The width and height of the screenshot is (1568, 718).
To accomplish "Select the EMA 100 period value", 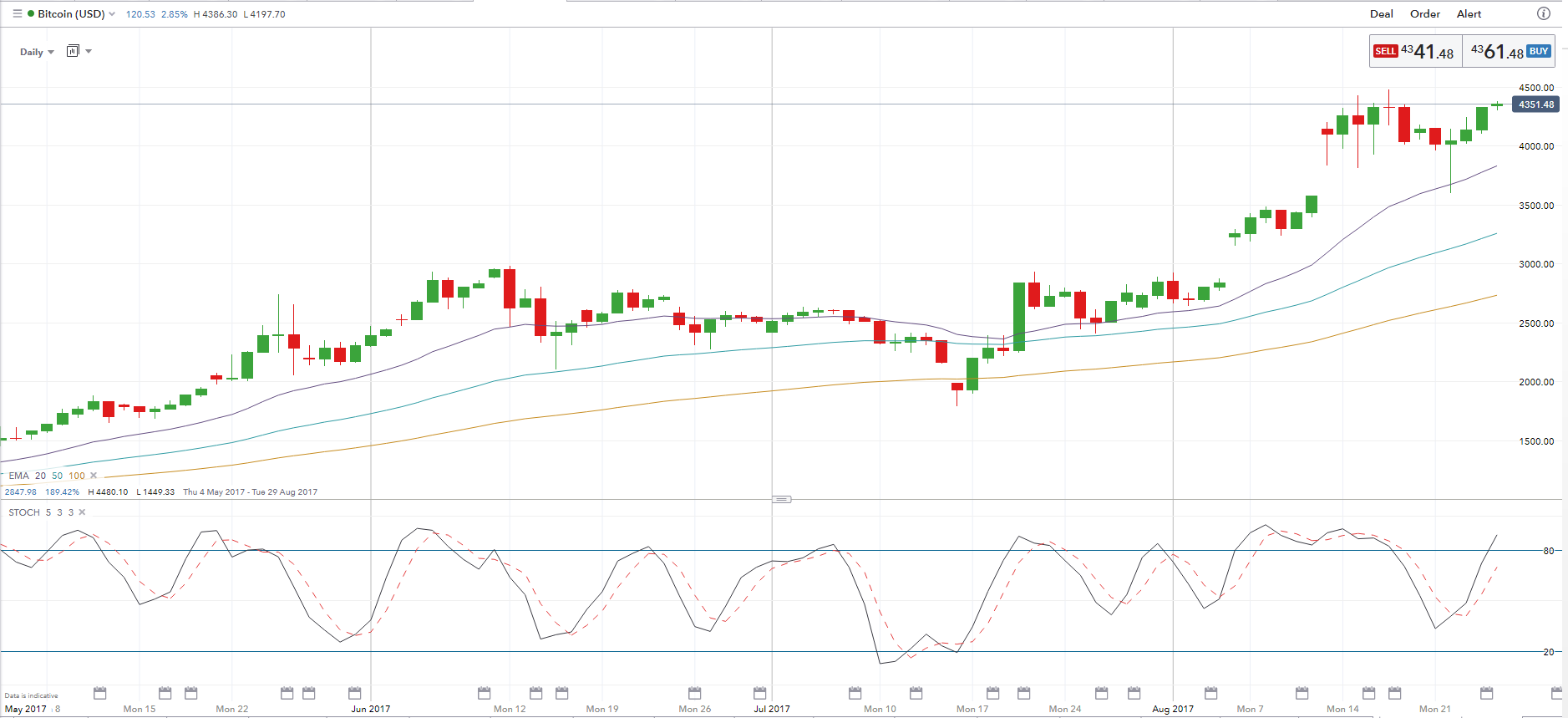I will (x=77, y=476).
